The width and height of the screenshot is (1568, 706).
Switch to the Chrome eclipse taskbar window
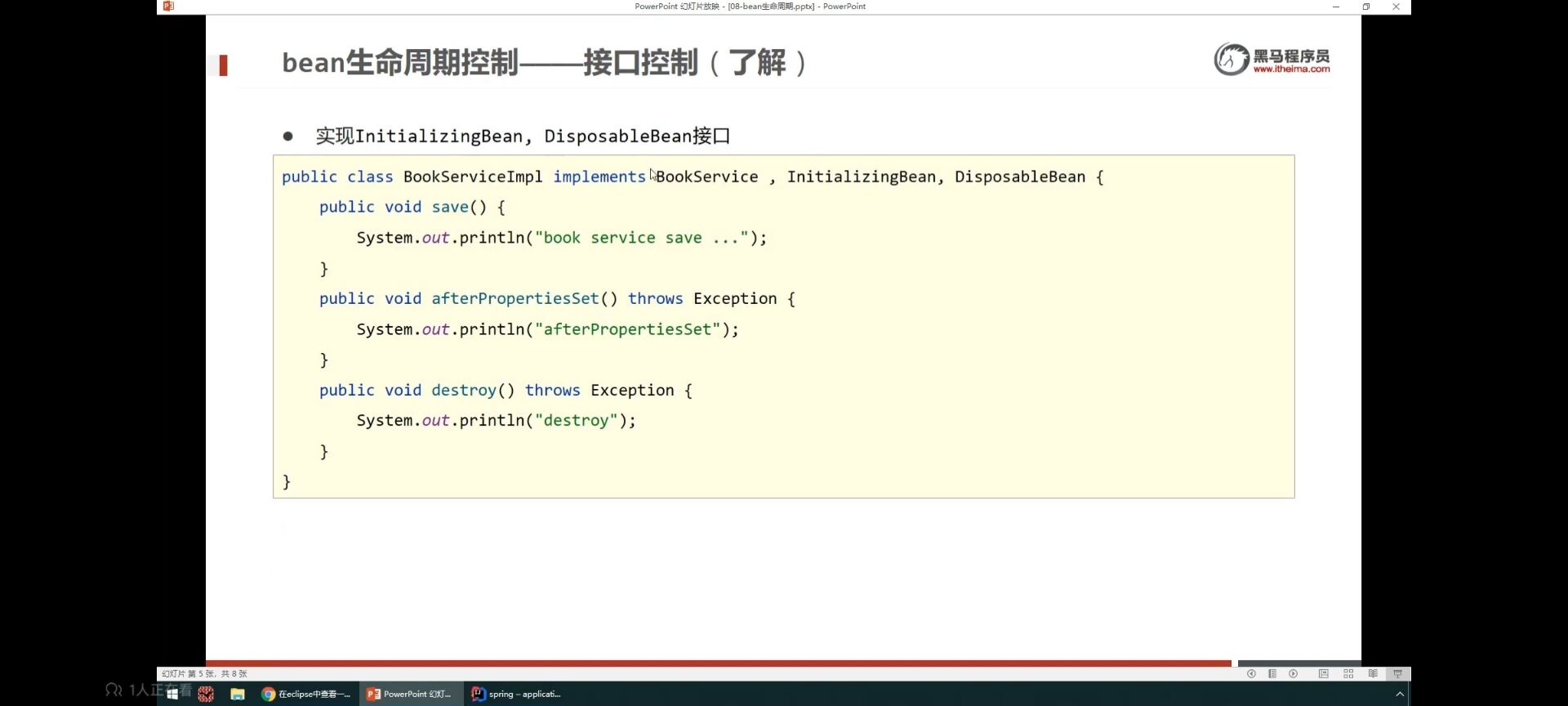point(306,694)
